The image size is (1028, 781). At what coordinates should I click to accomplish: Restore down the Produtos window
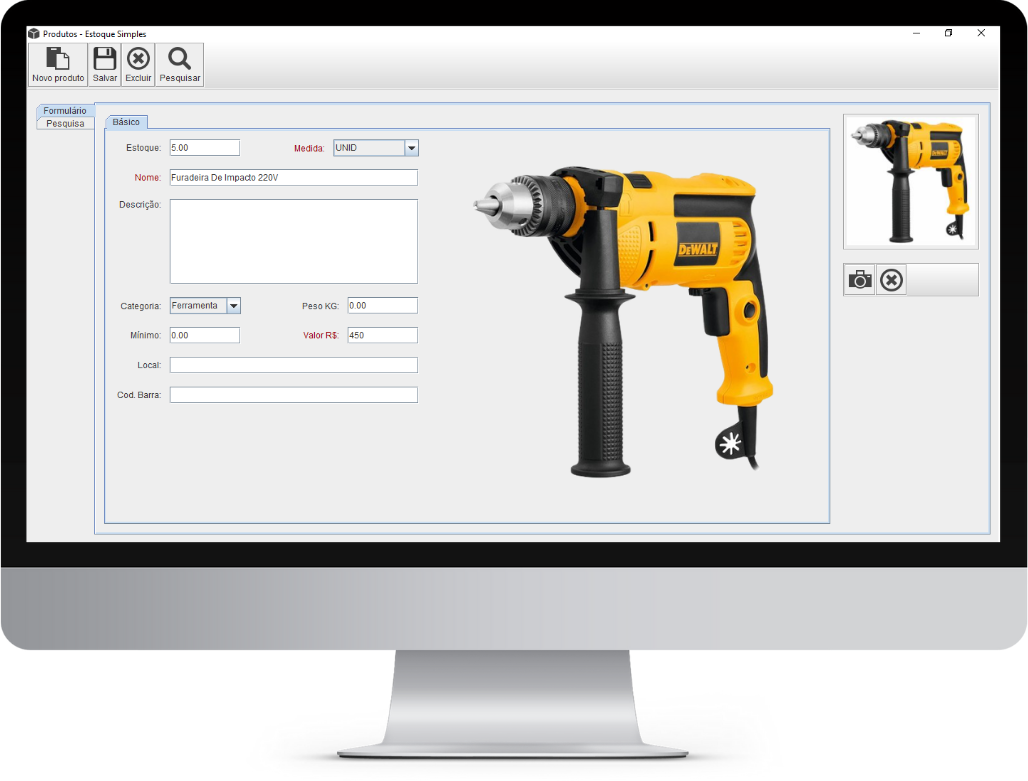tap(948, 33)
